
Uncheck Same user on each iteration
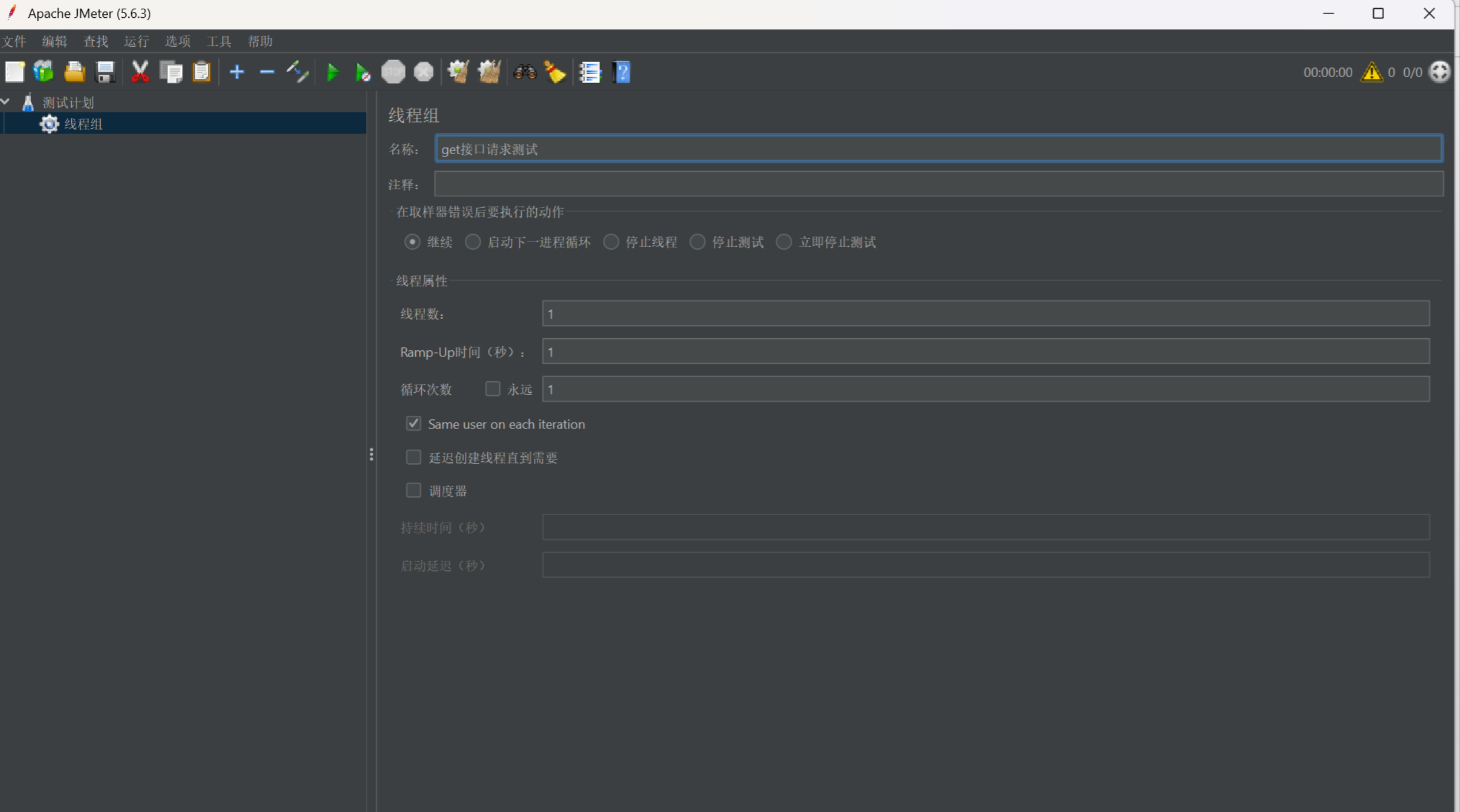coord(414,424)
